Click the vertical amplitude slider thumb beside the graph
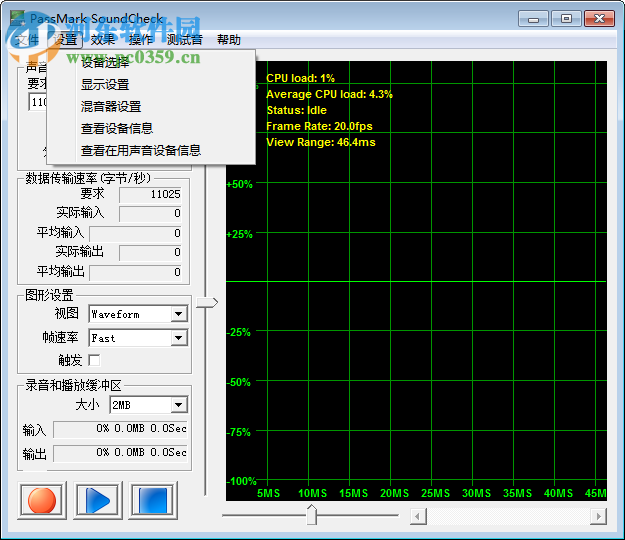This screenshot has width=625, height=540. coord(207,302)
